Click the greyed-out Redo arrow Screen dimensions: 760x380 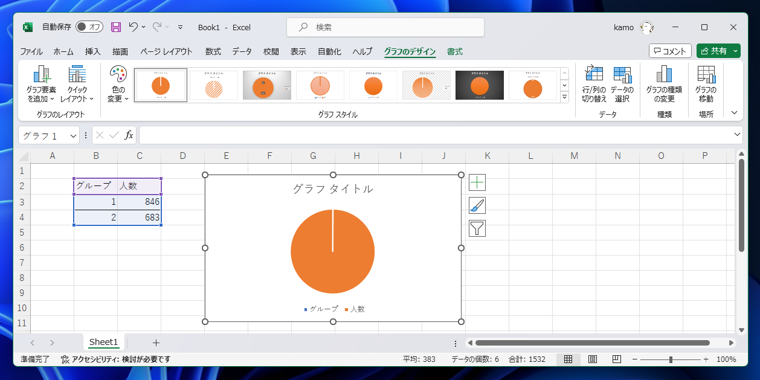pyautogui.click(x=157, y=27)
